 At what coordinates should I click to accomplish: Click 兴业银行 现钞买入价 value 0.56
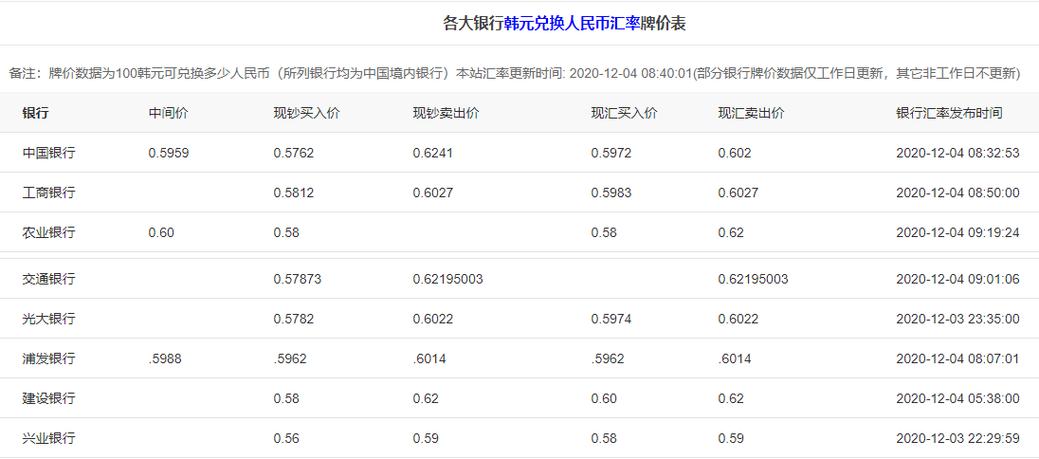click(286, 438)
